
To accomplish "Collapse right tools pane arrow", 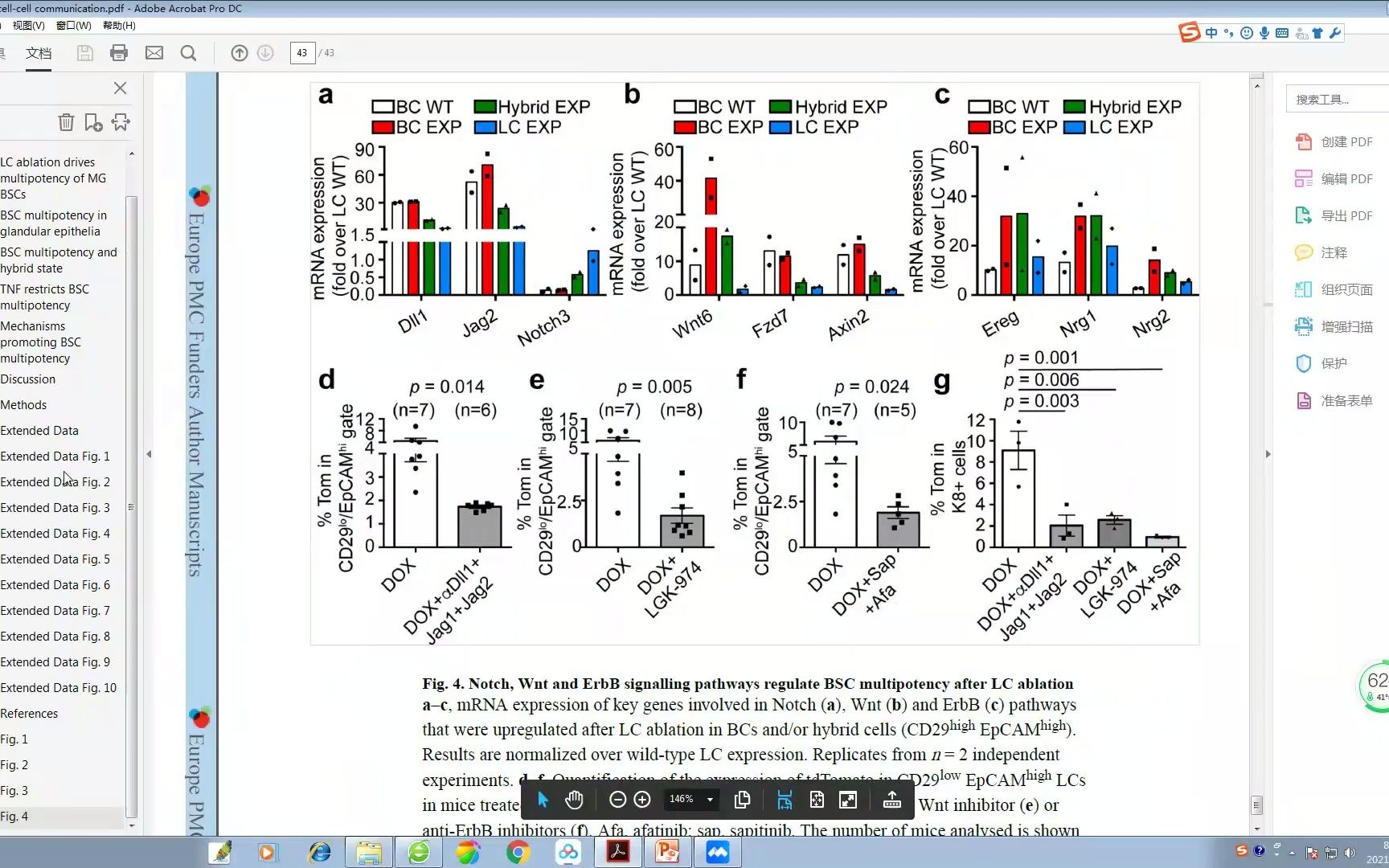I will tap(1268, 454).
